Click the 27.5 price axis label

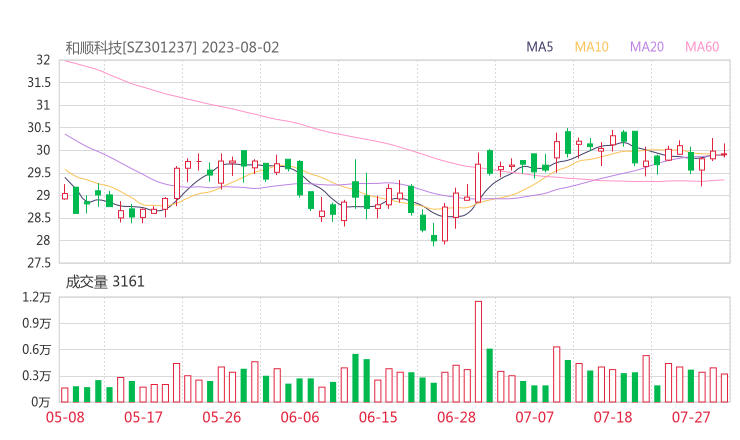coord(39,263)
